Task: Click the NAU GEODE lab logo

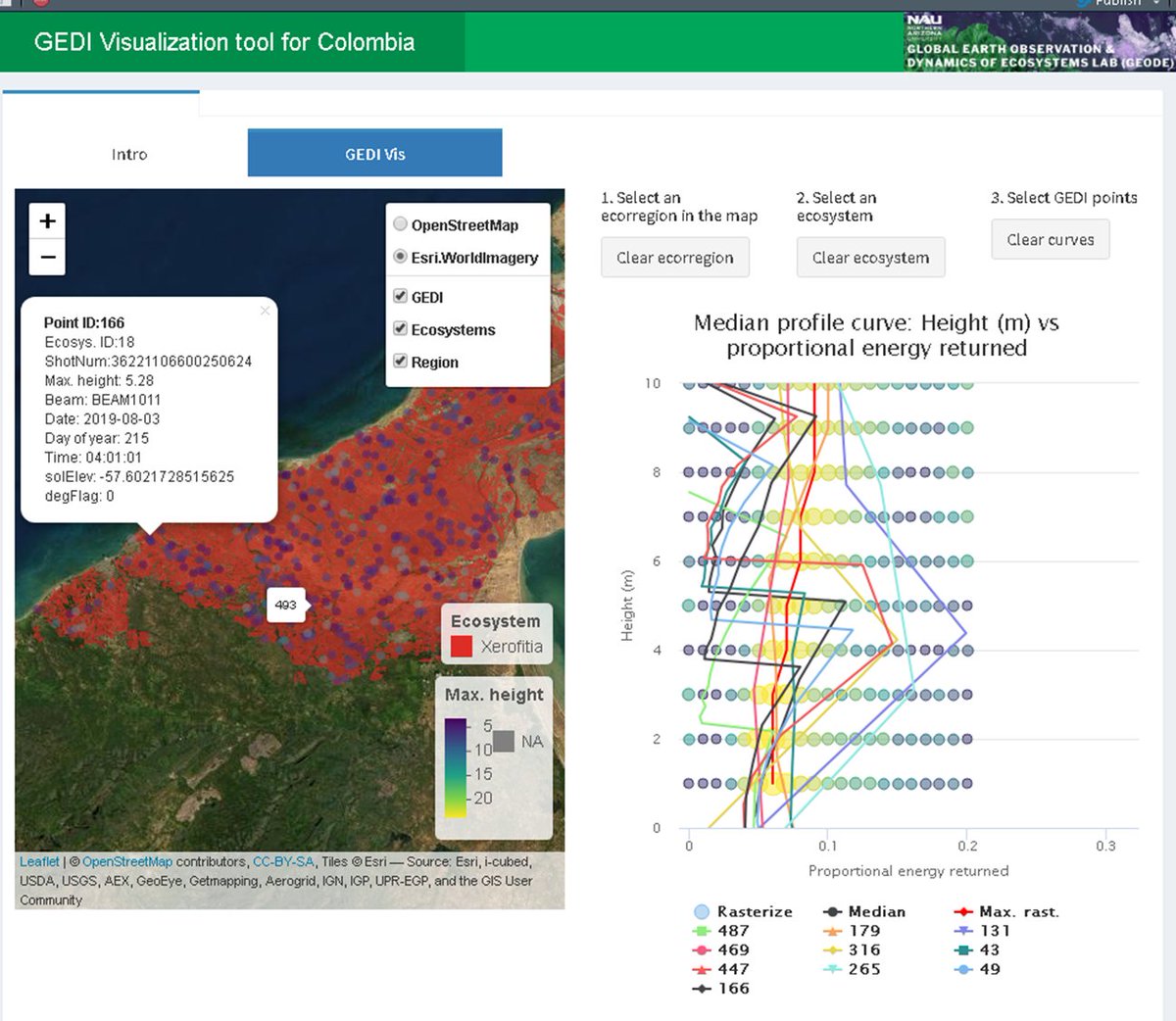Action: click(x=1037, y=41)
